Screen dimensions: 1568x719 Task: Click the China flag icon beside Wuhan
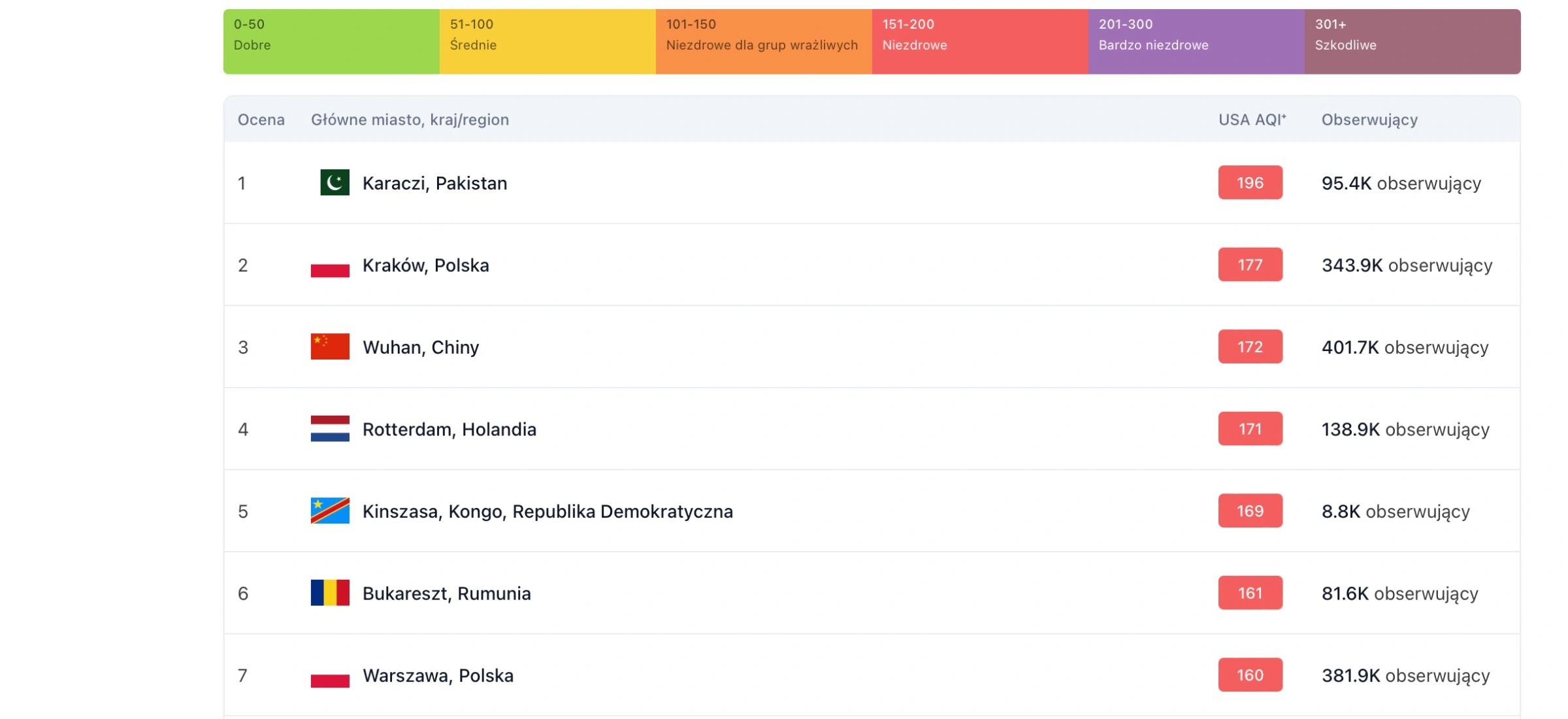click(x=330, y=346)
